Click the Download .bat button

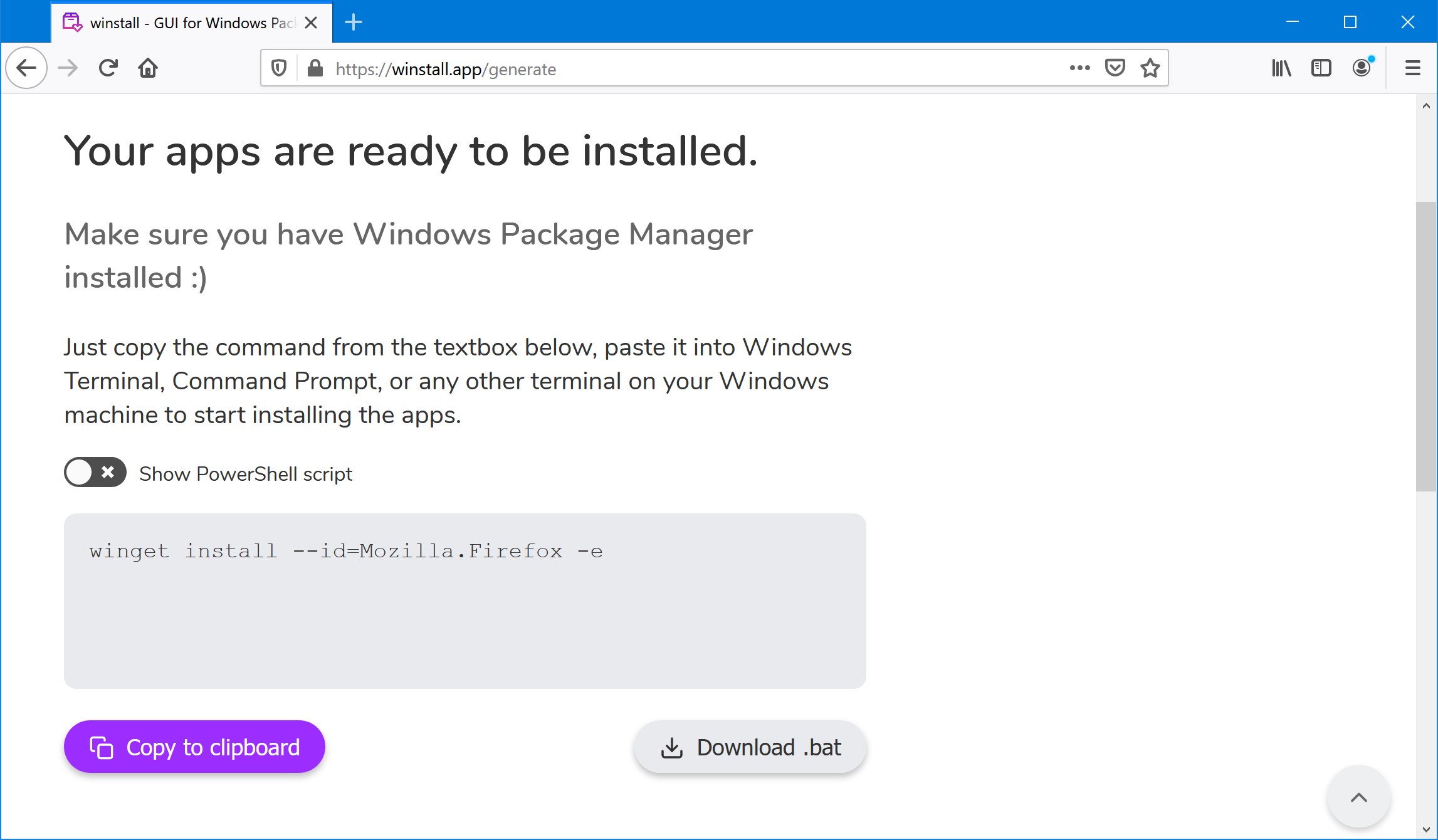coord(750,747)
